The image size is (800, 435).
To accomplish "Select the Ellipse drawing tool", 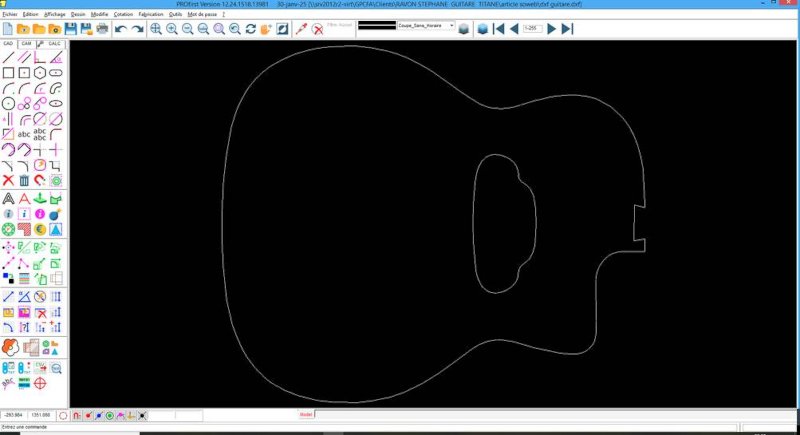I will point(56,104).
